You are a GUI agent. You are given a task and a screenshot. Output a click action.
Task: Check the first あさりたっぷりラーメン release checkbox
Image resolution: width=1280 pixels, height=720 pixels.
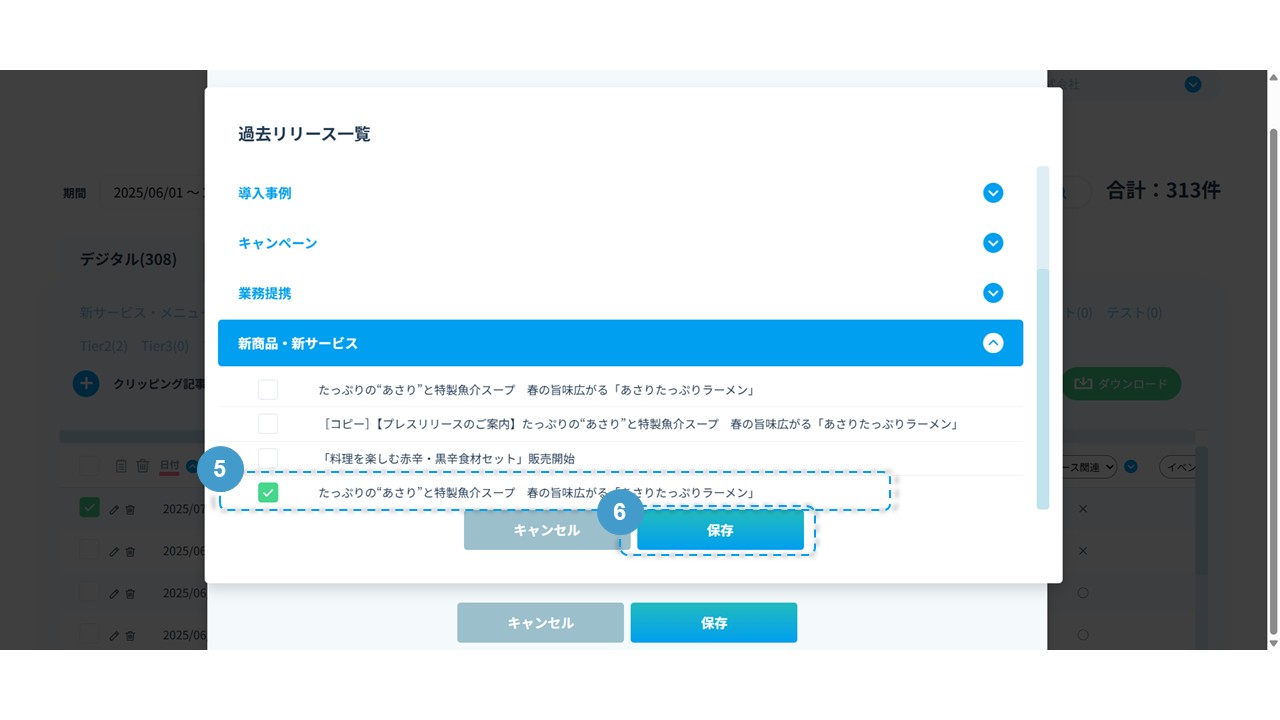(268, 390)
